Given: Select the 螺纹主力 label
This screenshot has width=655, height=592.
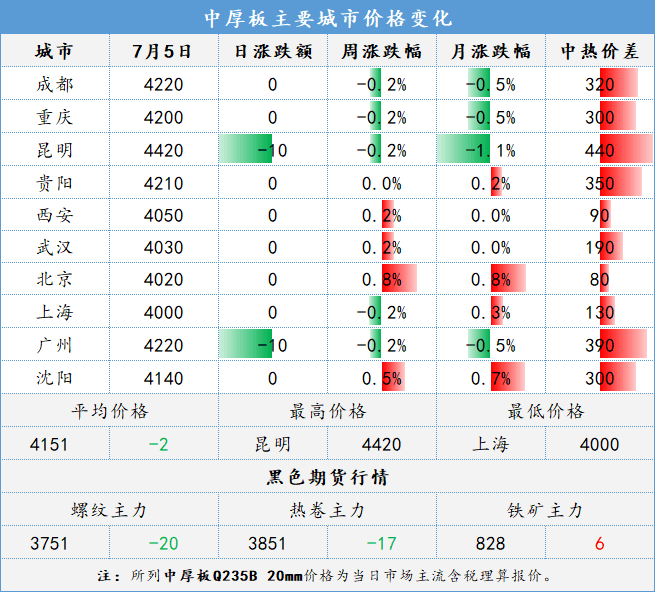Looking at the screenshot, I should 109,510.
